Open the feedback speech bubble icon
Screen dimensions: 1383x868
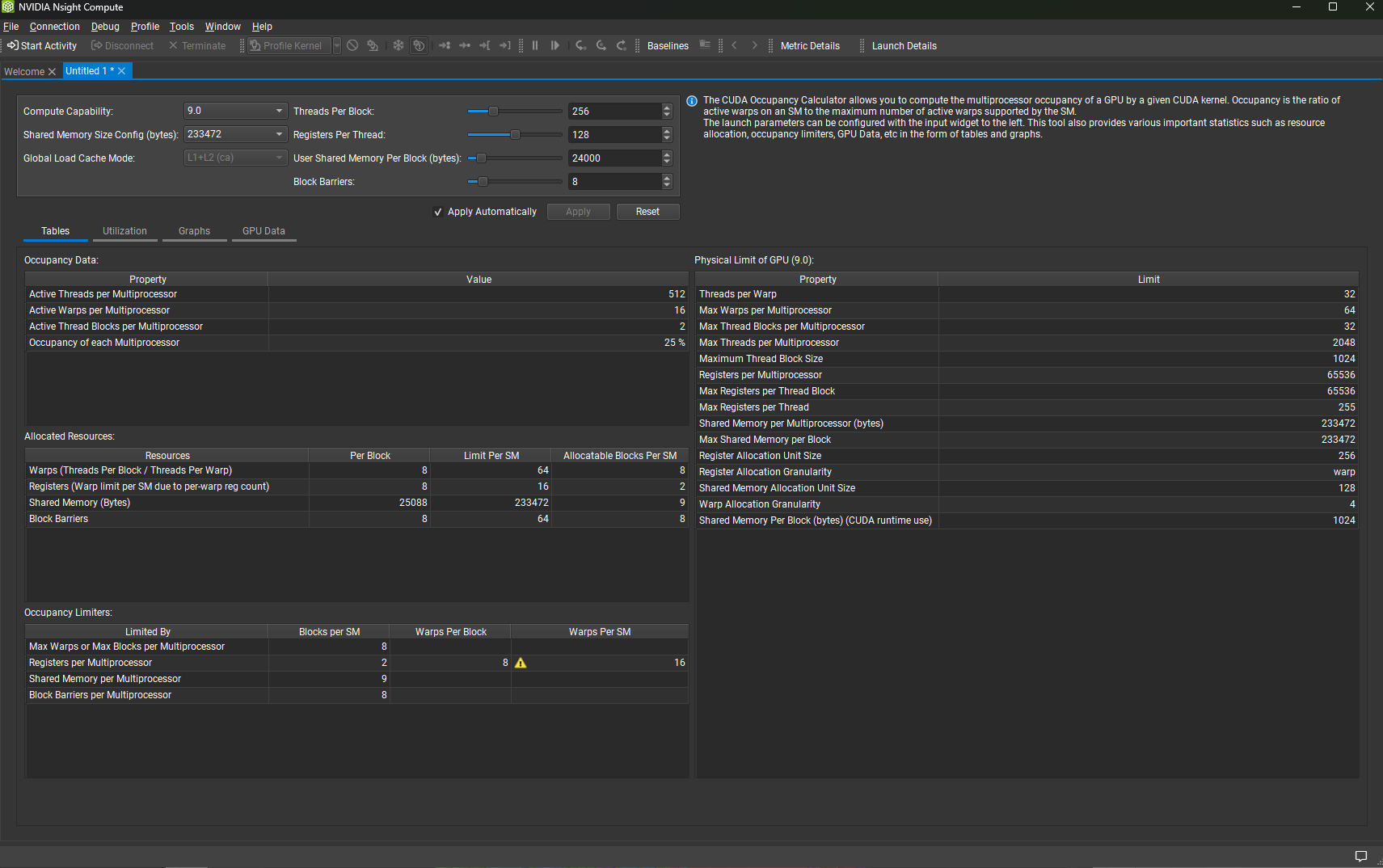1361,856
